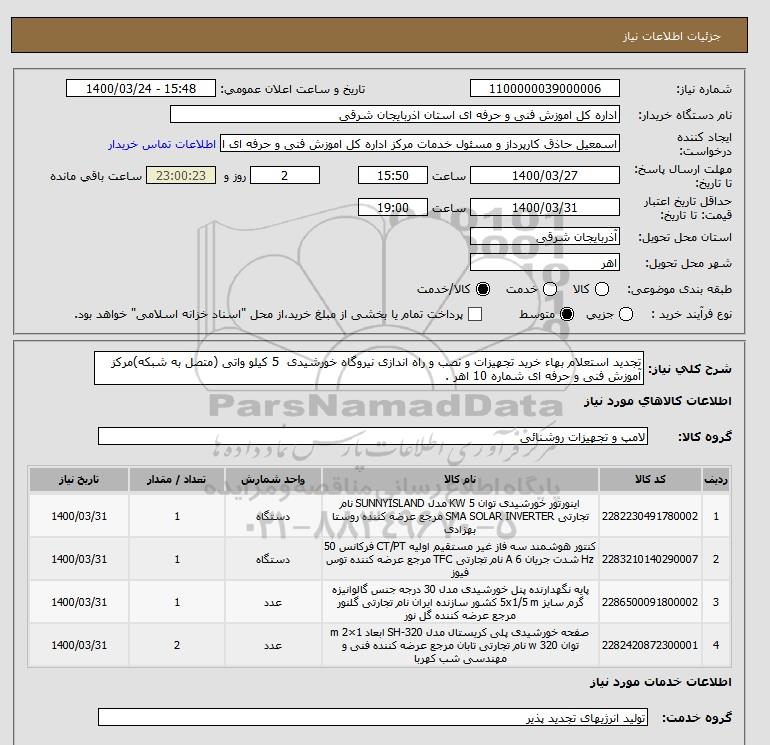Click the گروه خدمت field تولید انرژیهای تجدید پذیر

(373, 717)
